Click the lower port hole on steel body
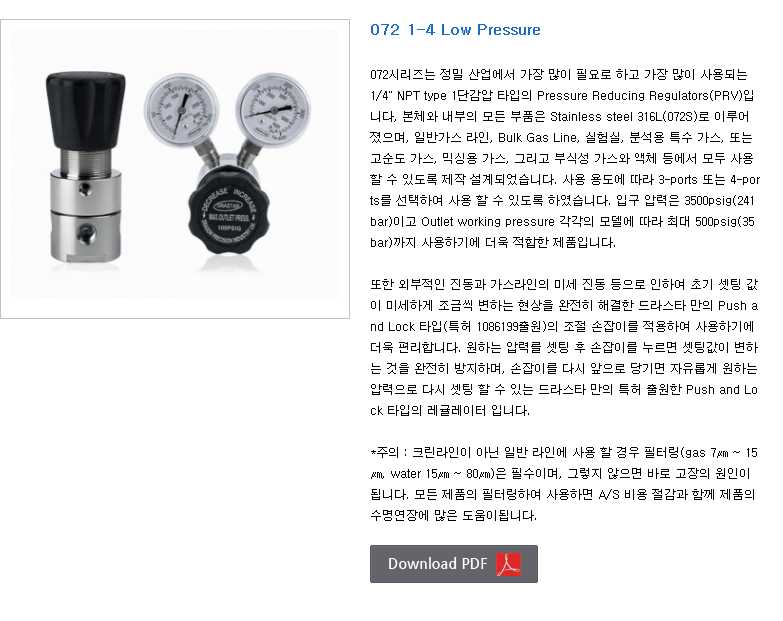The width and height of the screenshot is (783, 621). tap(85, 233)
